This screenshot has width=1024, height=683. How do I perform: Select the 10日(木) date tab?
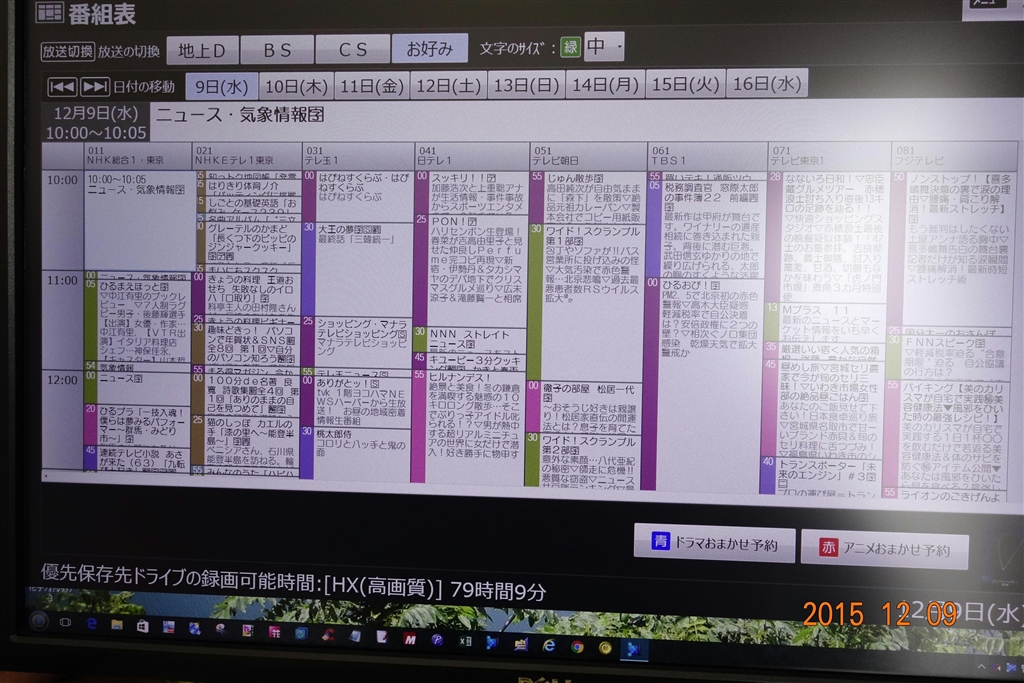pyautogui.click(x=296, y=86)
